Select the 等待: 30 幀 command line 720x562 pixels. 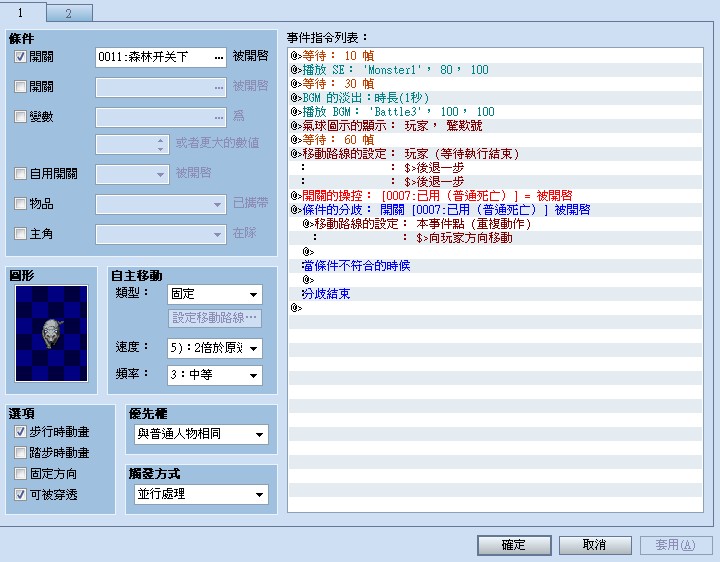pos(495,84)
